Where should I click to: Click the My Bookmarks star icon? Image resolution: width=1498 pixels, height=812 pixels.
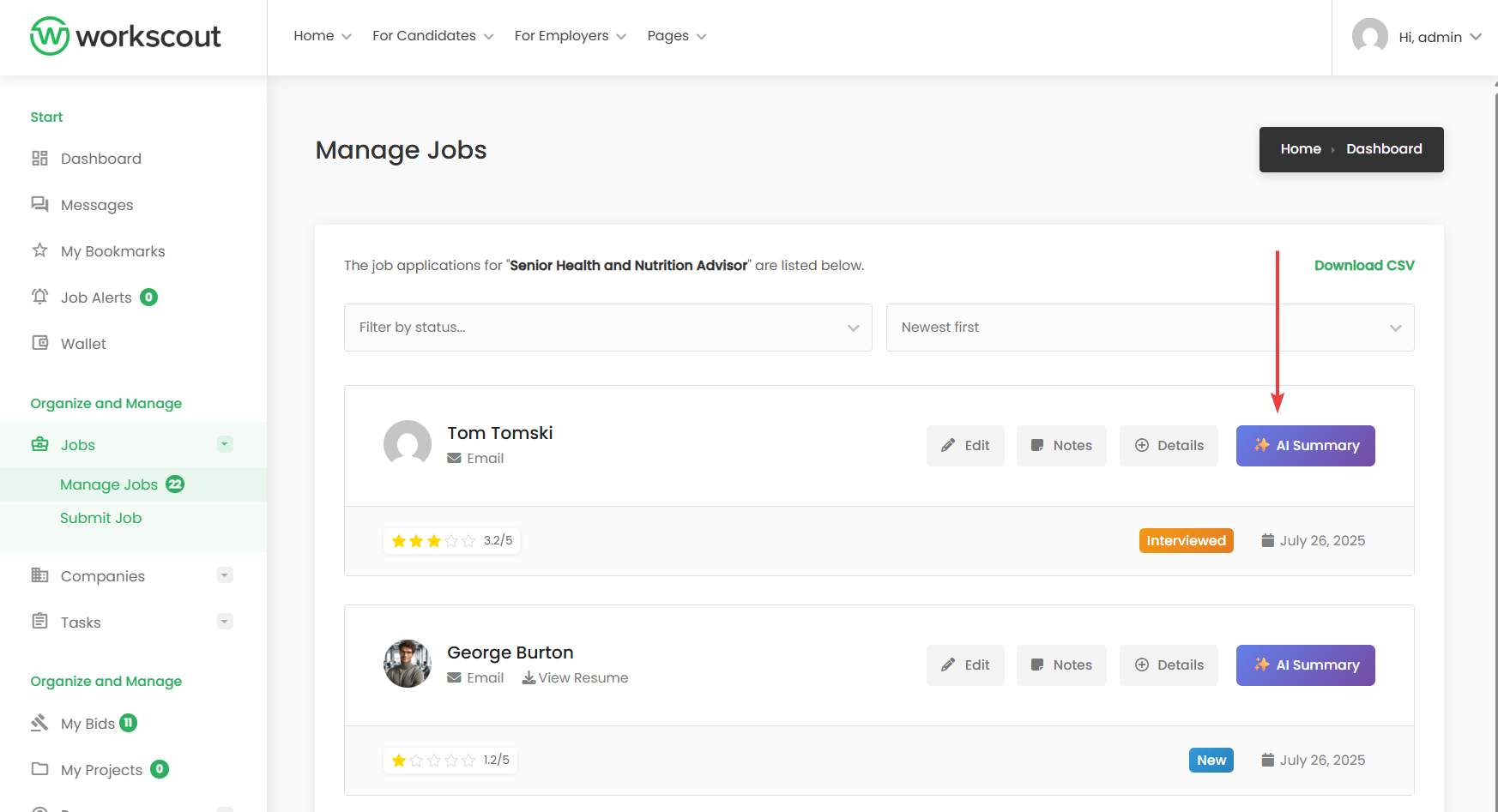(39, 250)
